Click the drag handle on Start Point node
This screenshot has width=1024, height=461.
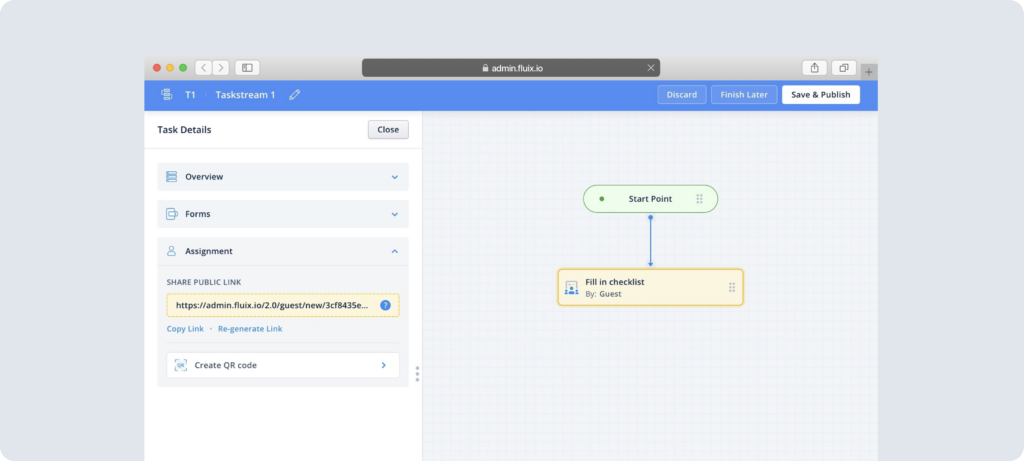[699, 199]
